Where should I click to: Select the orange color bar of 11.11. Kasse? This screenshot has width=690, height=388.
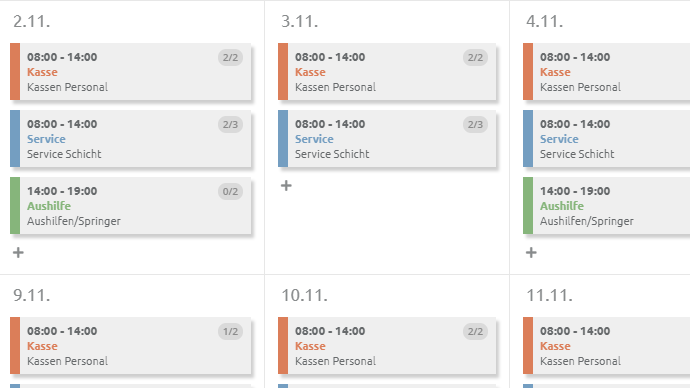click(528, 346)
